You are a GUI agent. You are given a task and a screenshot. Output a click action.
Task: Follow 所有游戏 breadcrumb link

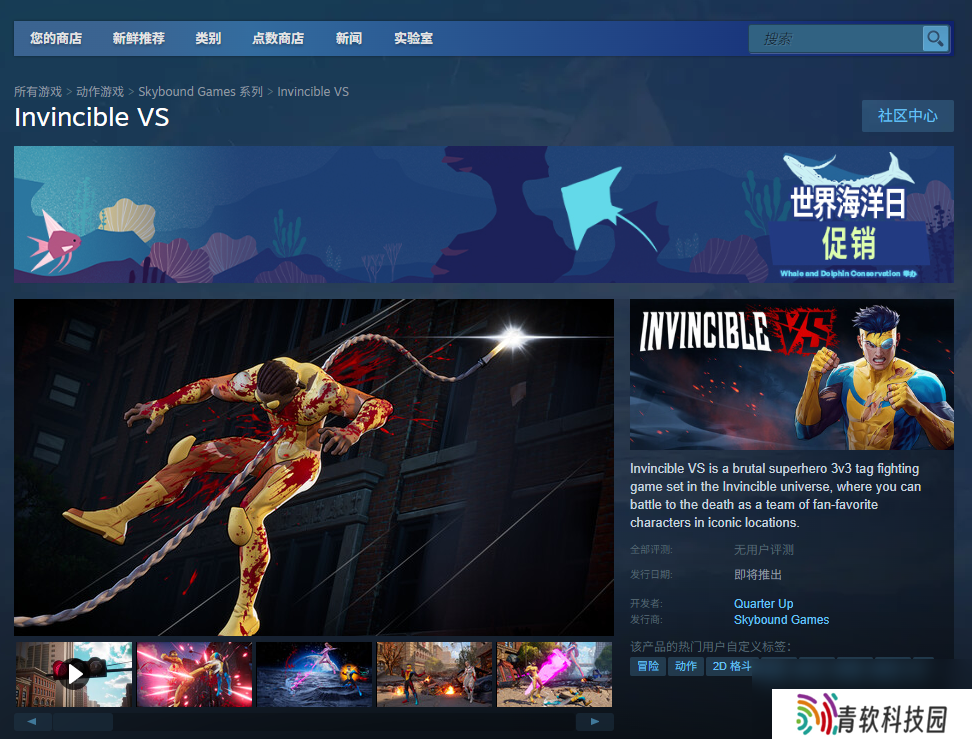point(38,92)
